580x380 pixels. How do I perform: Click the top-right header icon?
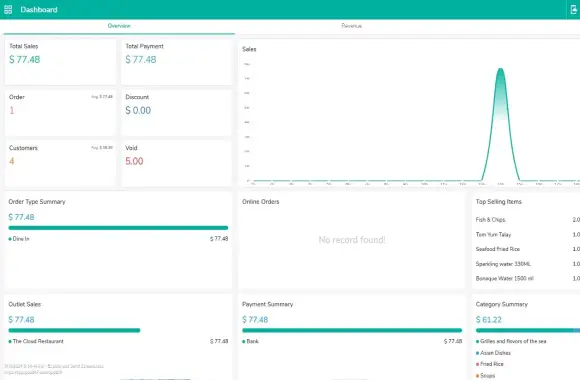(573, 10)
